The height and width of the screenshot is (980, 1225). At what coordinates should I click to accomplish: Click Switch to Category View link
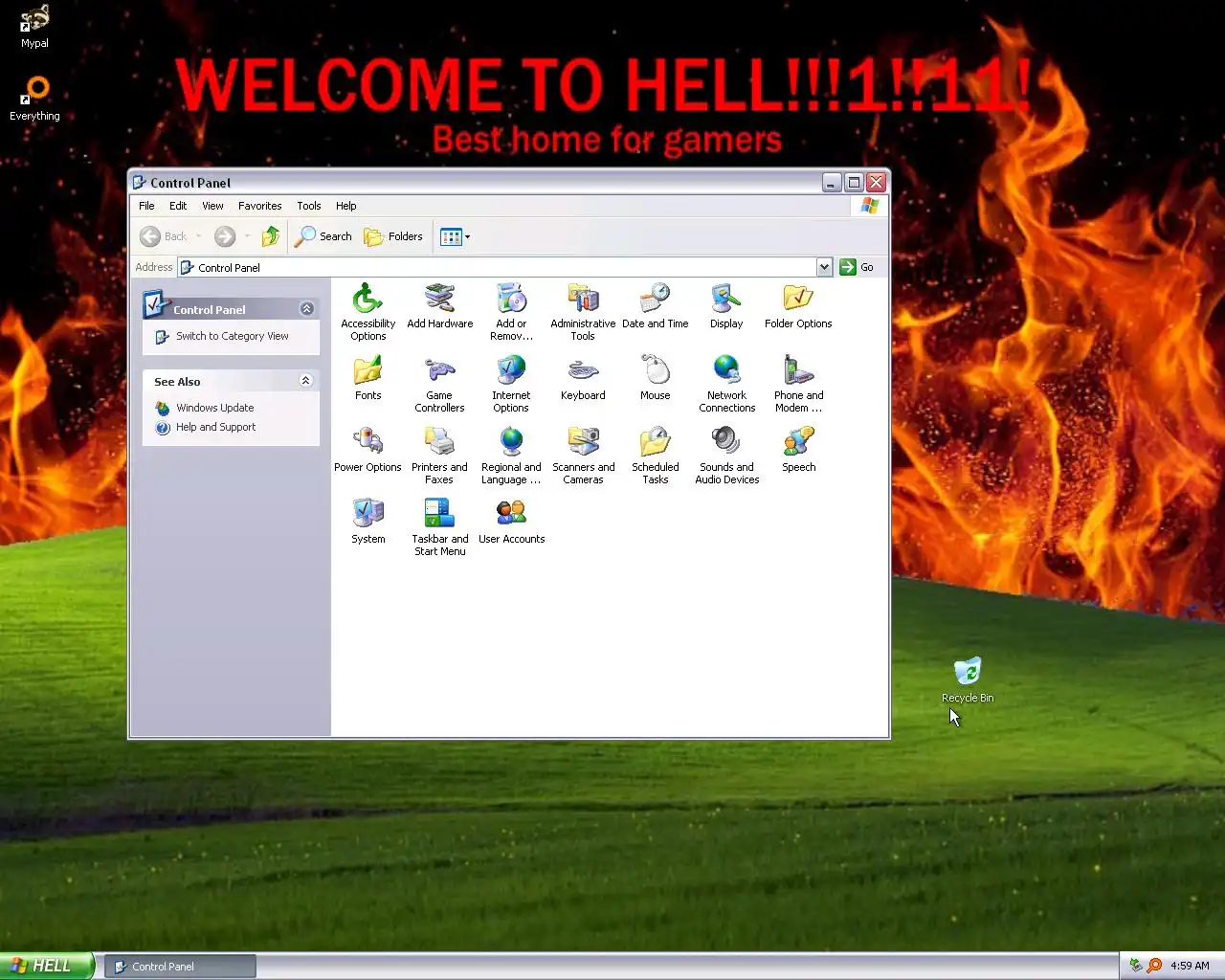point(232,336)
